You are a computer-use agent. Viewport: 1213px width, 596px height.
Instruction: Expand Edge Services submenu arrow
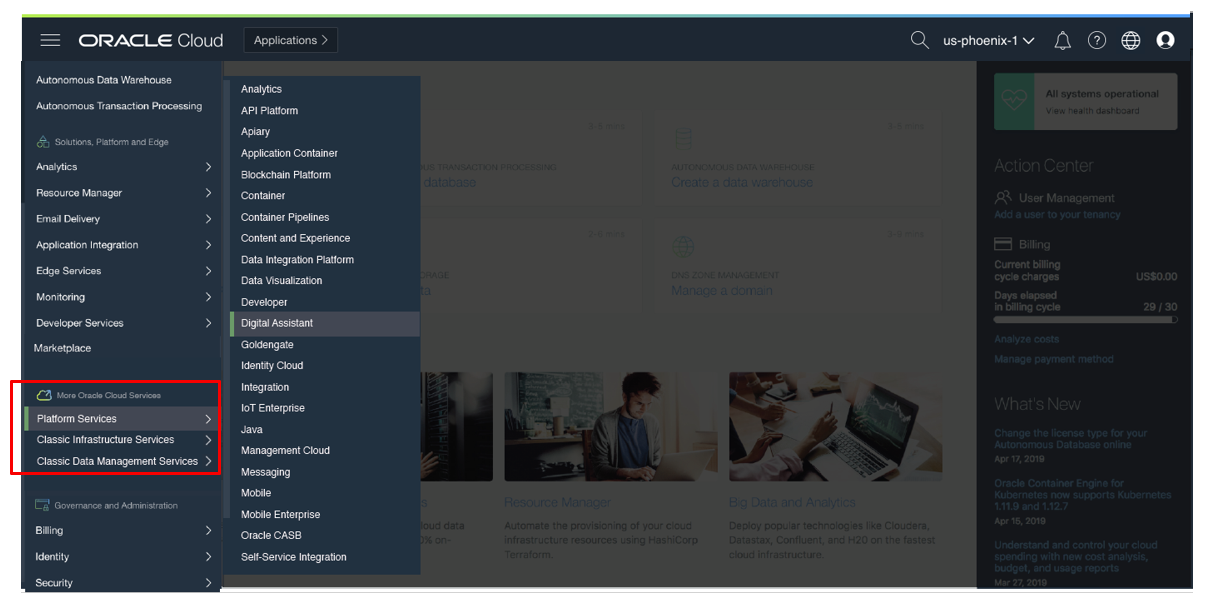point(208,271)
